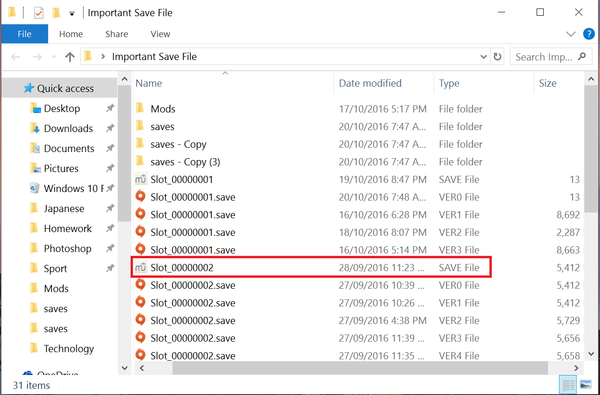
Task: Select Slot_00000001.save VER3 File icon
Action: tap(140, 250)
